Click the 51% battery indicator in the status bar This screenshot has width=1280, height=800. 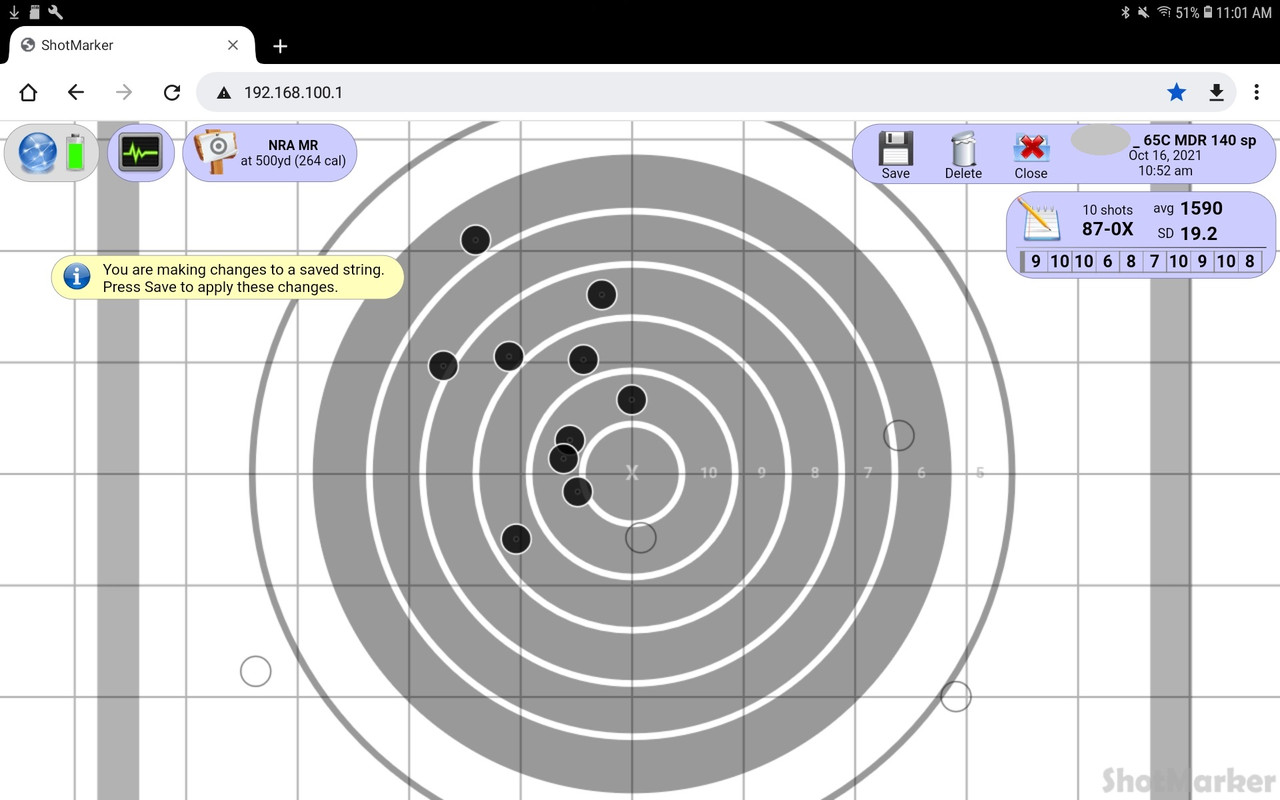click(x=1194, y=12)
